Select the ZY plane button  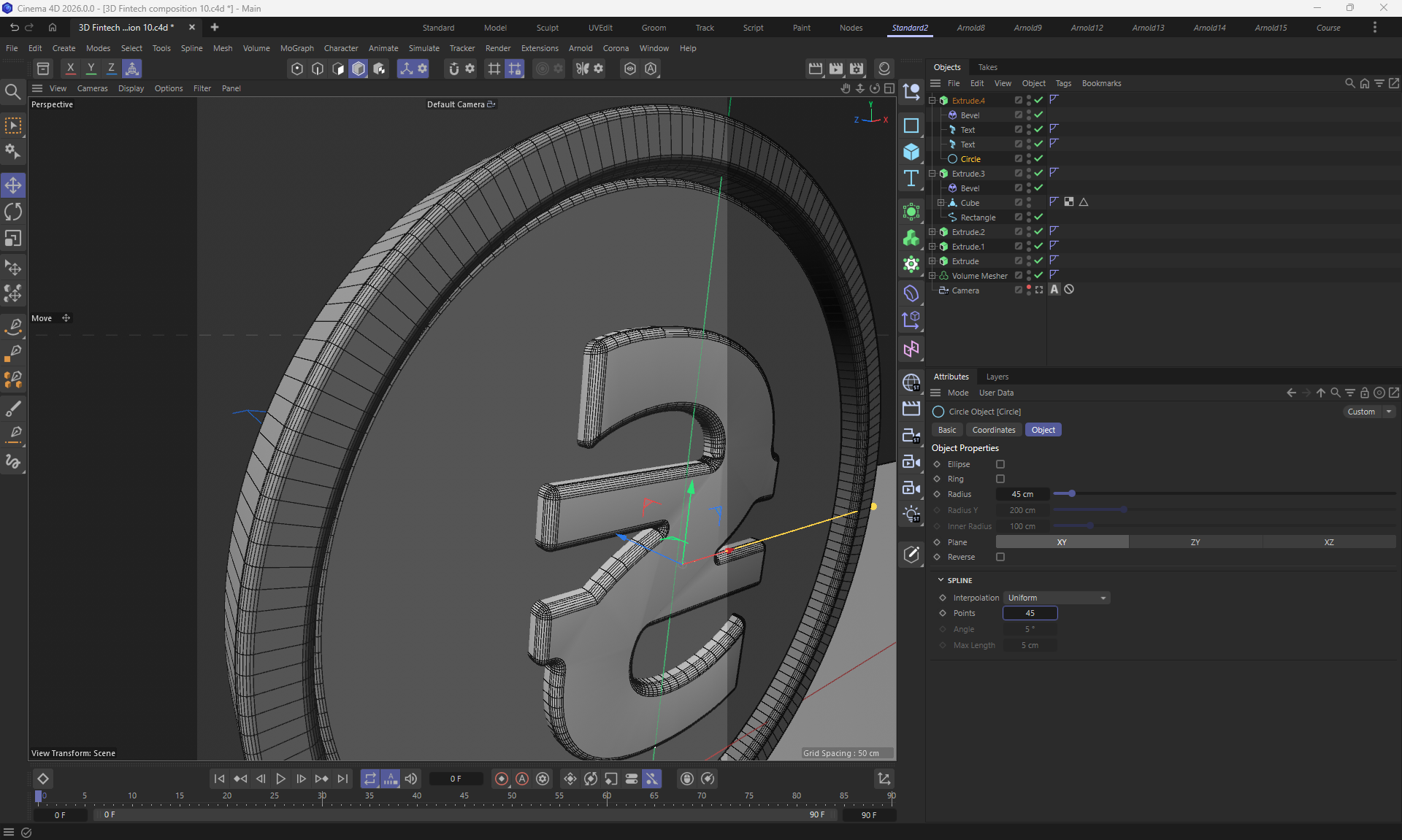pos(1195,542)
